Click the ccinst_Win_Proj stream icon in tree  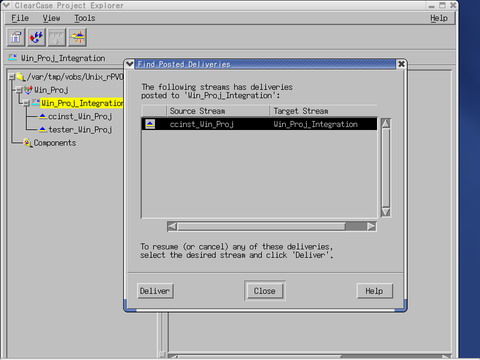tap(43, 116)
